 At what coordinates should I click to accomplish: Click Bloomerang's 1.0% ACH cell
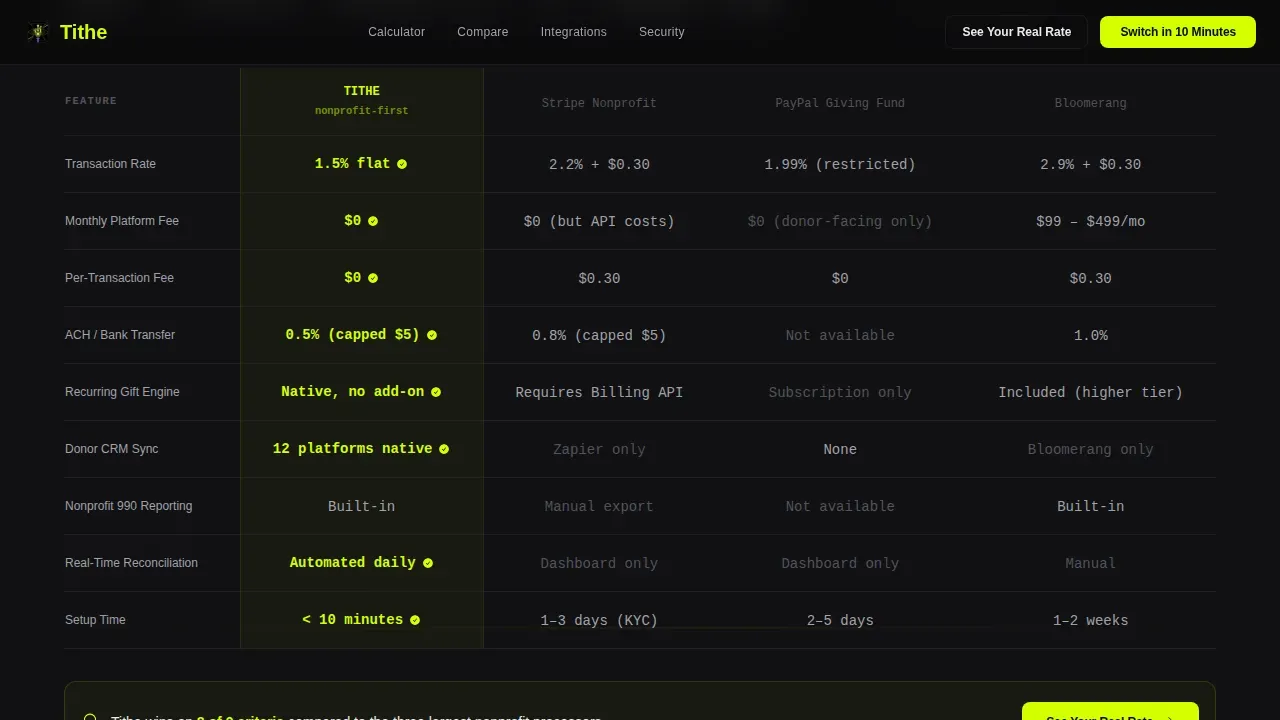pyautogui.click(x=1090, y=336)
